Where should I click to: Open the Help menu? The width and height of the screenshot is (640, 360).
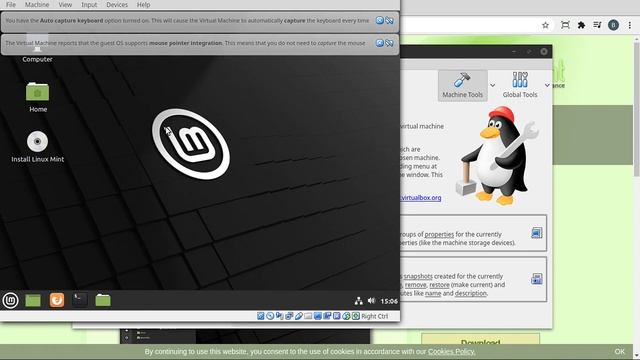(x=143, y=5)
